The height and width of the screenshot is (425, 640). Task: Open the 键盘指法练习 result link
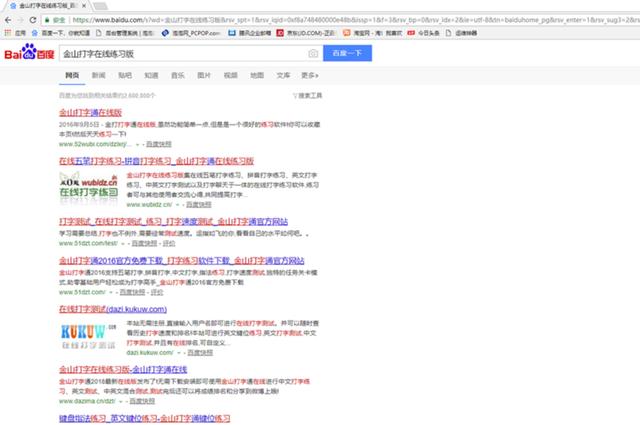point(144,417)
